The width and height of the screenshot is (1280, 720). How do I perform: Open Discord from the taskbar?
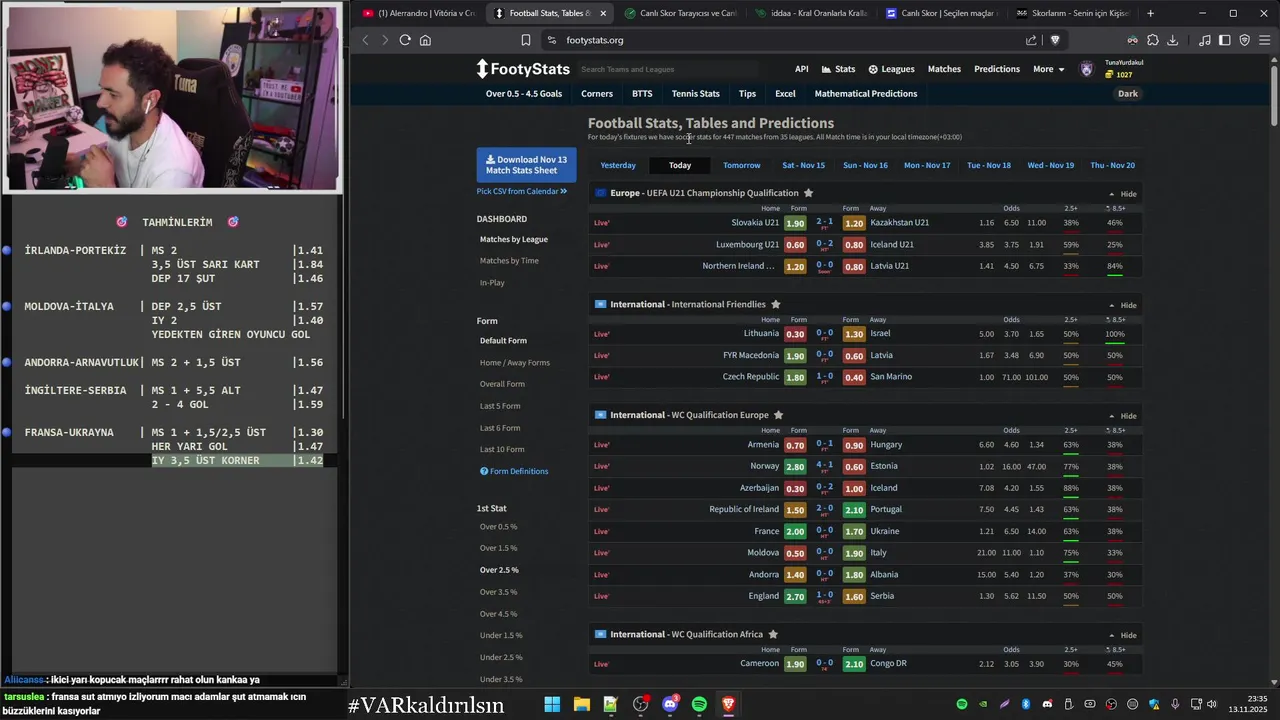tap(670, 704)
